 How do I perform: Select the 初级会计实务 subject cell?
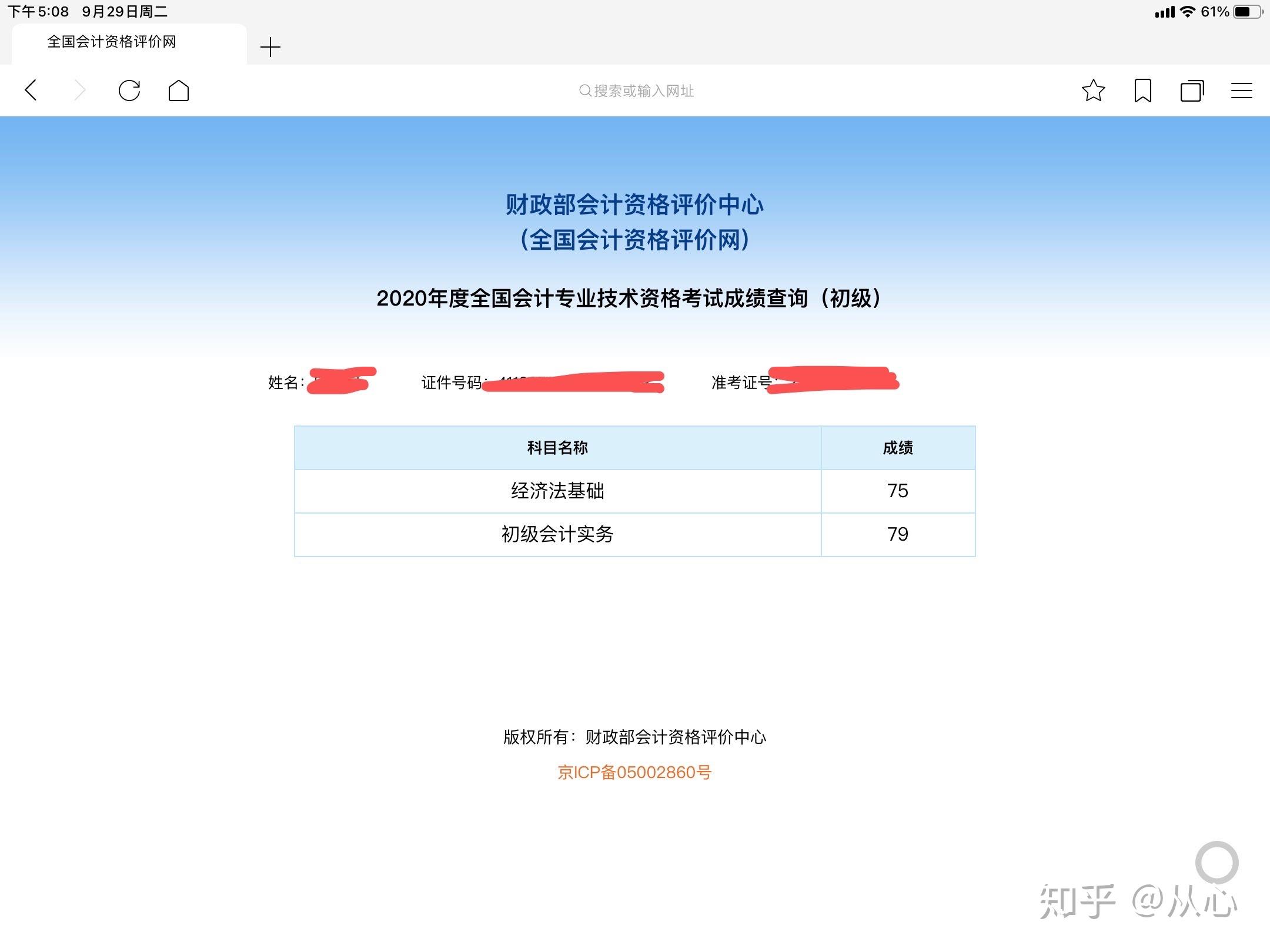[557, 534]
